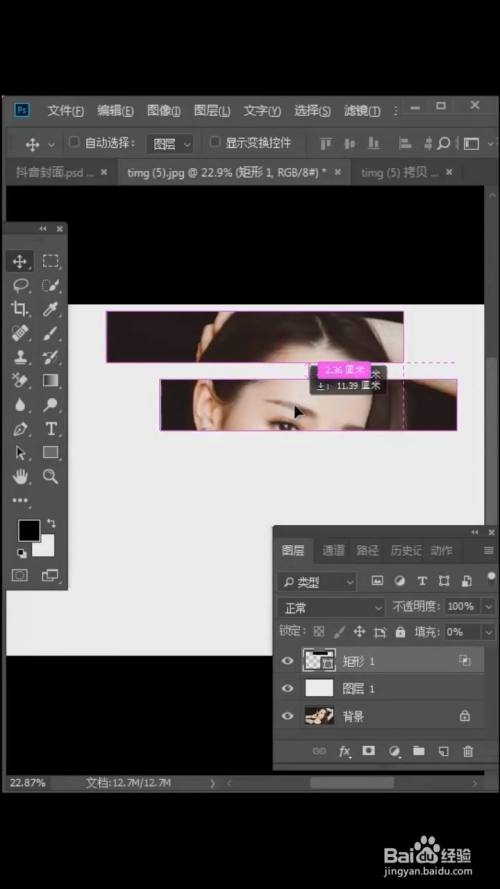Hide the 矩形 1 layer
500x889 pixels.
click(288, 661)
